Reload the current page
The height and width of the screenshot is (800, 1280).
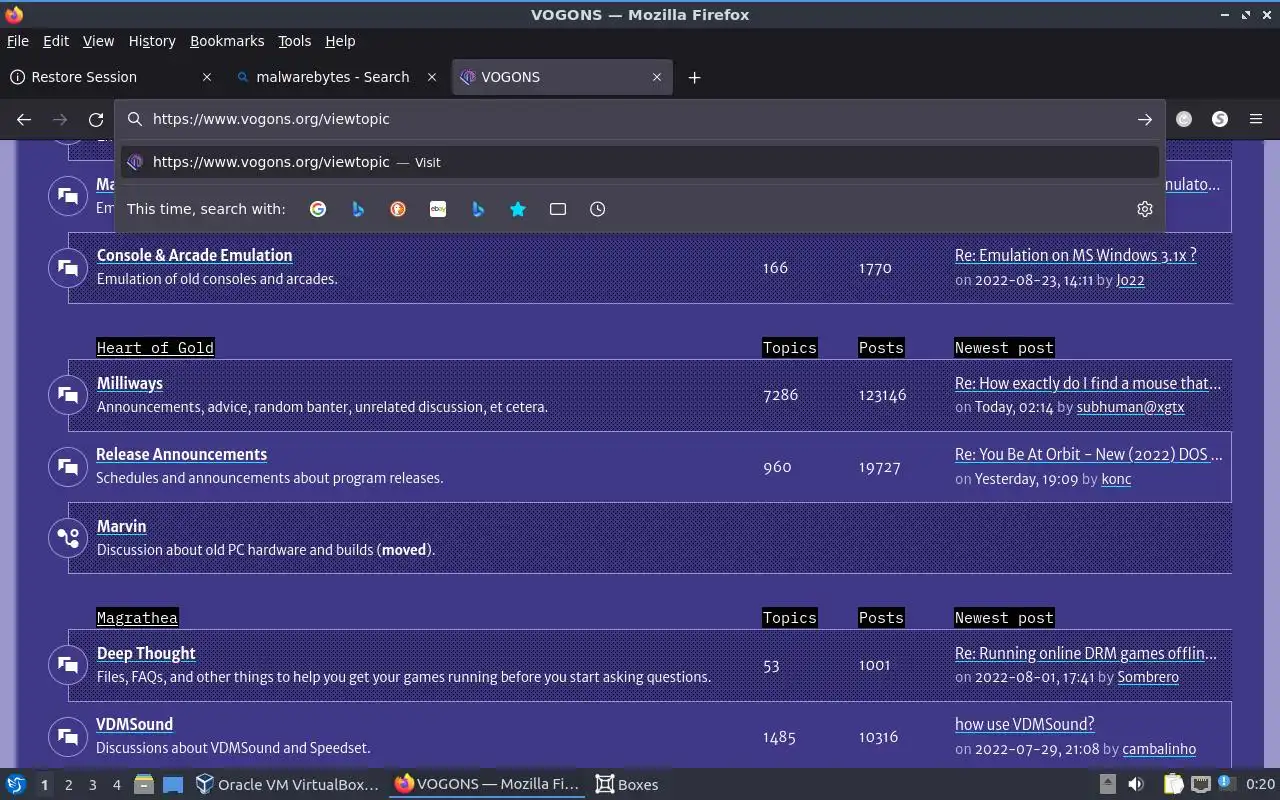[x=96, y=119]
